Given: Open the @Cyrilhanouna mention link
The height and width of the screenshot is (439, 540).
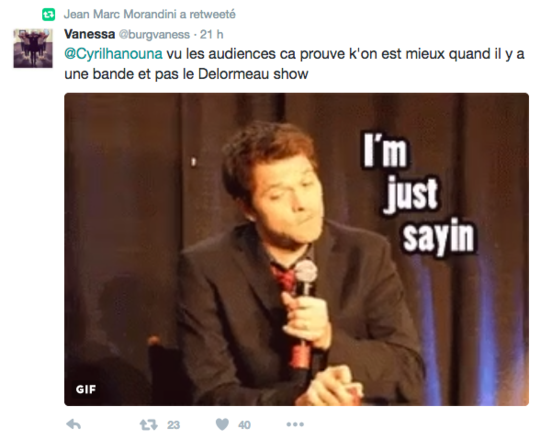Looking at the screenshot, I should [113, 54].
